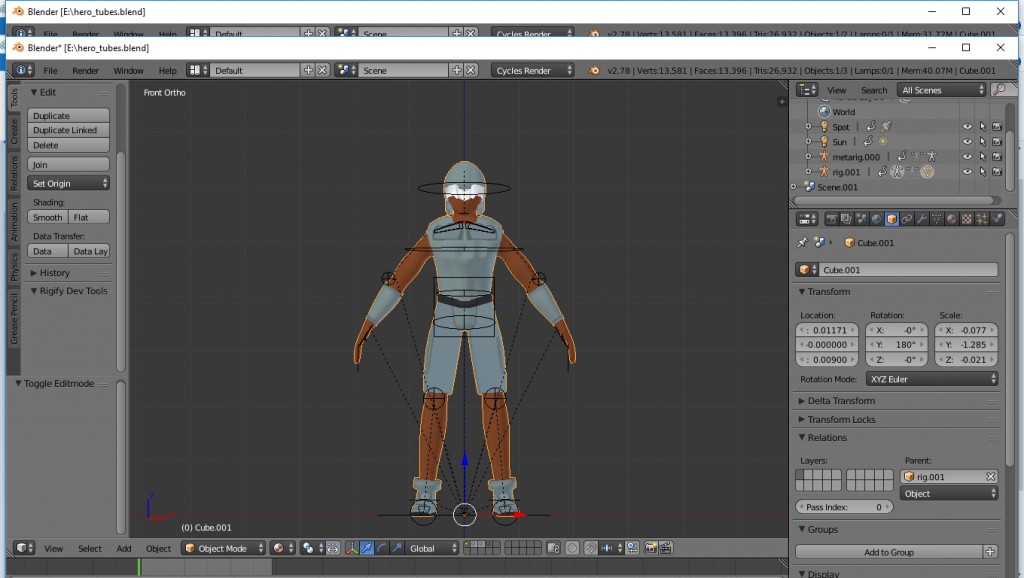The image size is (1024, 578).
Task: Open Render properties in the Properties editor
Action: (x=833, y=219)
